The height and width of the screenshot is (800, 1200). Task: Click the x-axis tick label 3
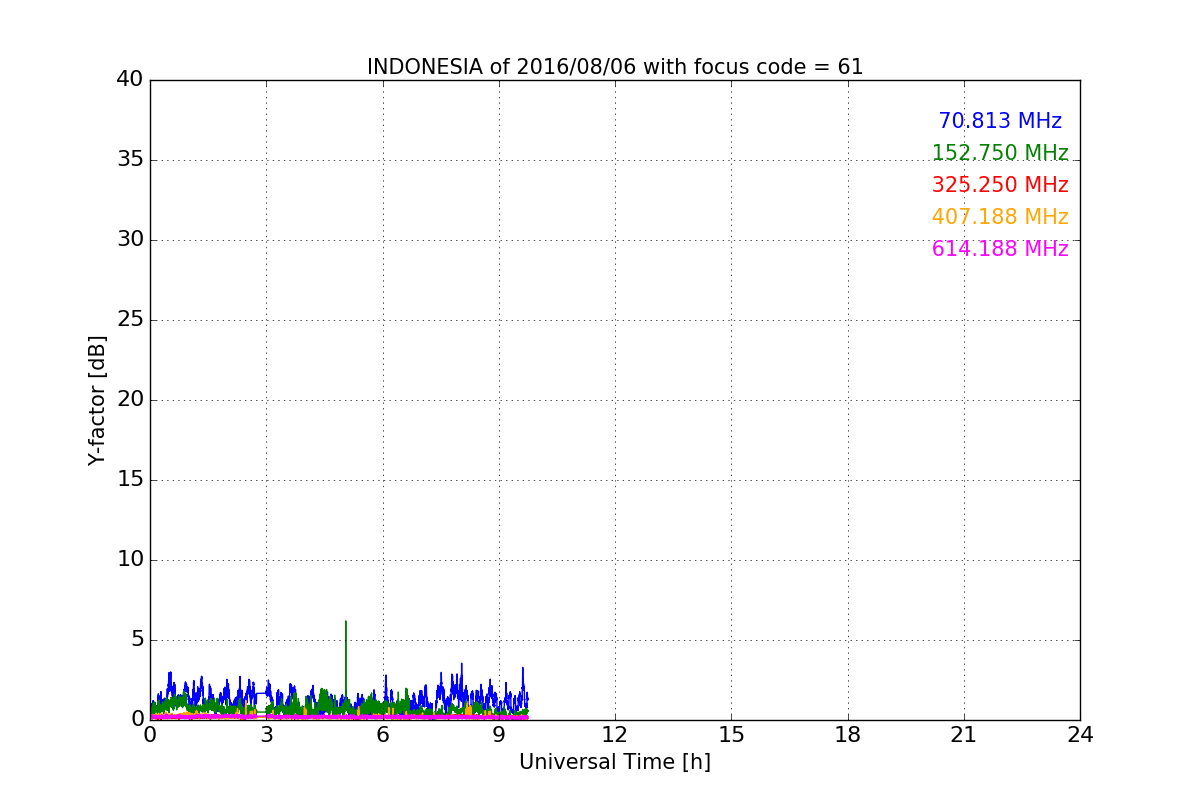[x=266, y=734]
